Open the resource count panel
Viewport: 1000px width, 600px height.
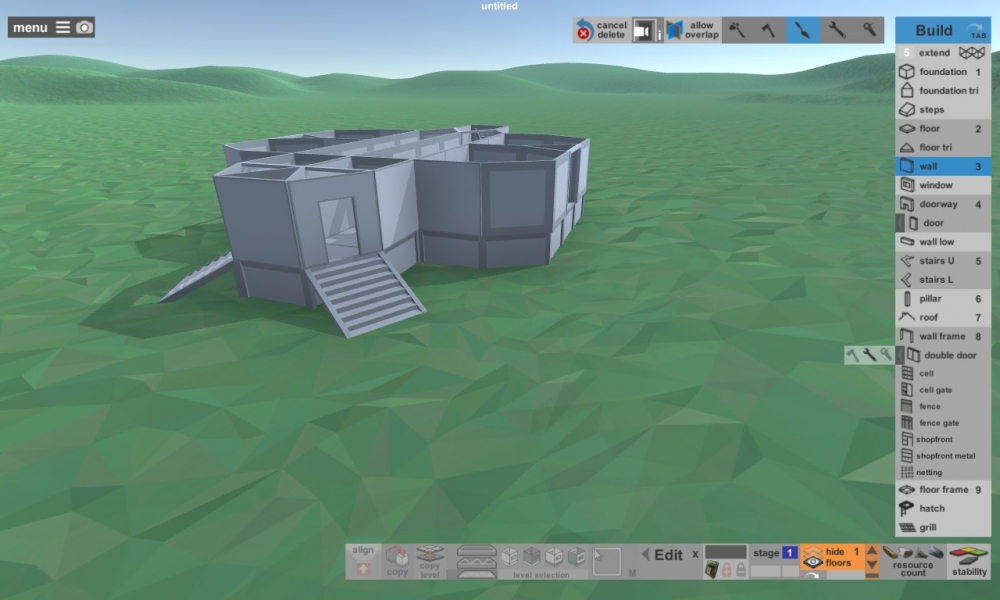coord(912,561)
